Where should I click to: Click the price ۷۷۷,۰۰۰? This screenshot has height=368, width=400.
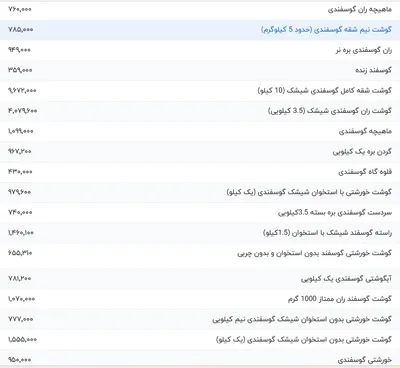pyautogui.click(x=20, y=319)
